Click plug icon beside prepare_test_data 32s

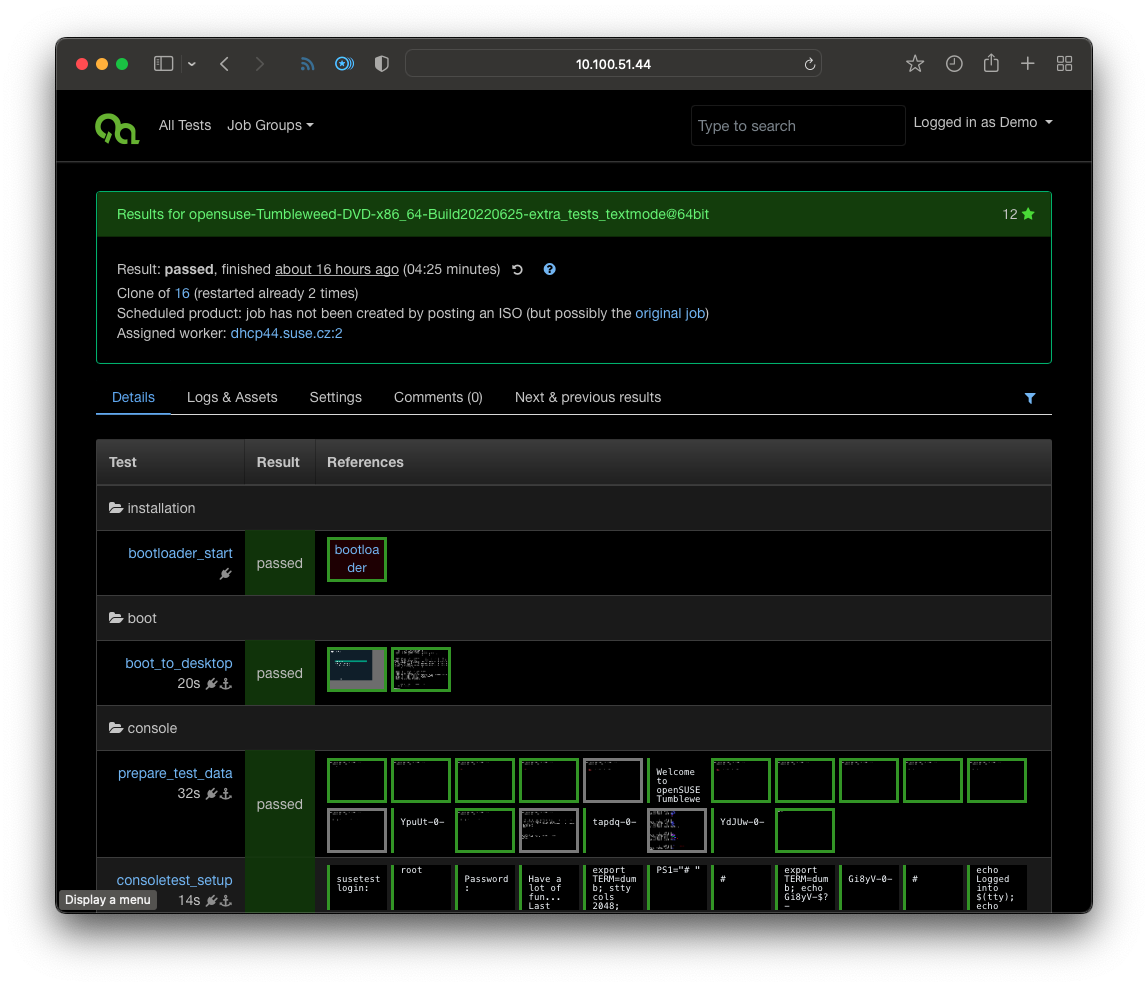coord(212,794)
